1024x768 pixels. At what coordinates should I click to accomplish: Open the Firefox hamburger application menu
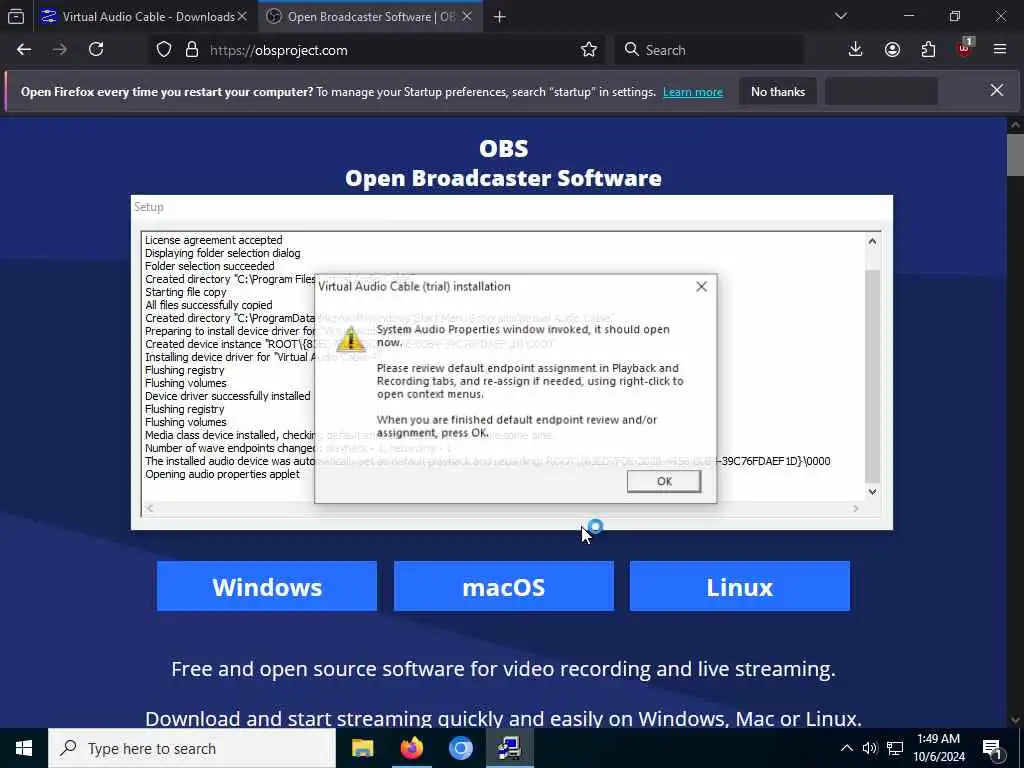tap(999, 50)
